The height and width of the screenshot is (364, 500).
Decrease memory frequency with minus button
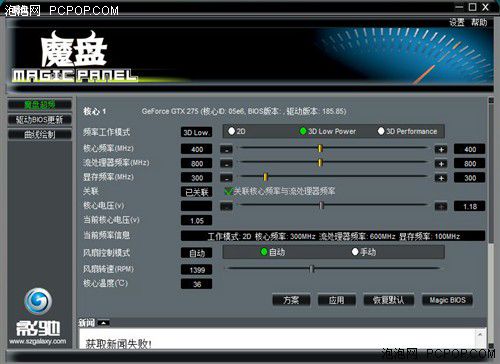(226, 178)
